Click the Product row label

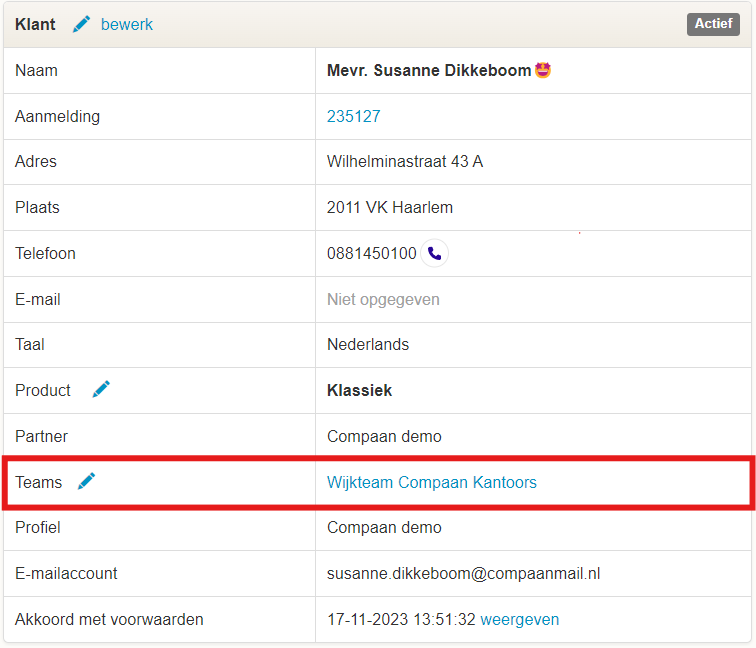click(43, 390)
